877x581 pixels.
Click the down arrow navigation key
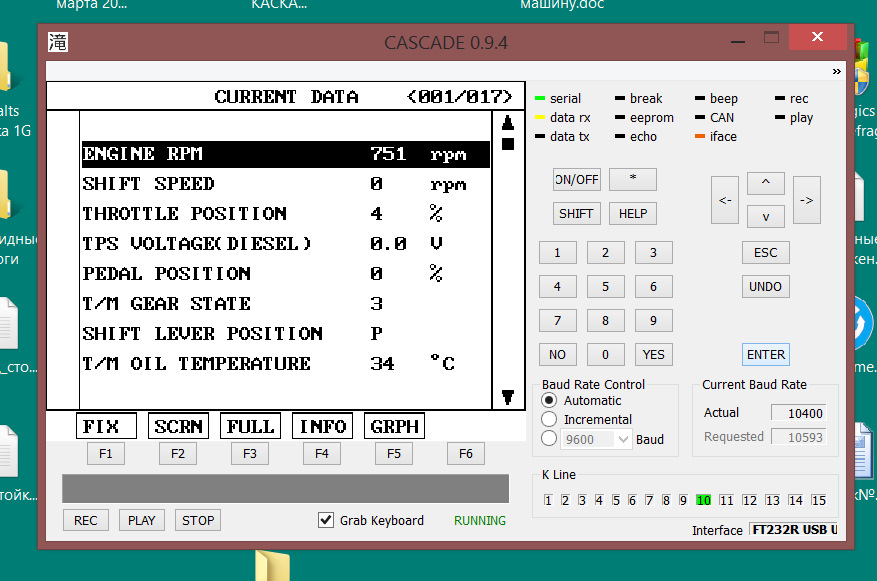[x=766, y=217]
